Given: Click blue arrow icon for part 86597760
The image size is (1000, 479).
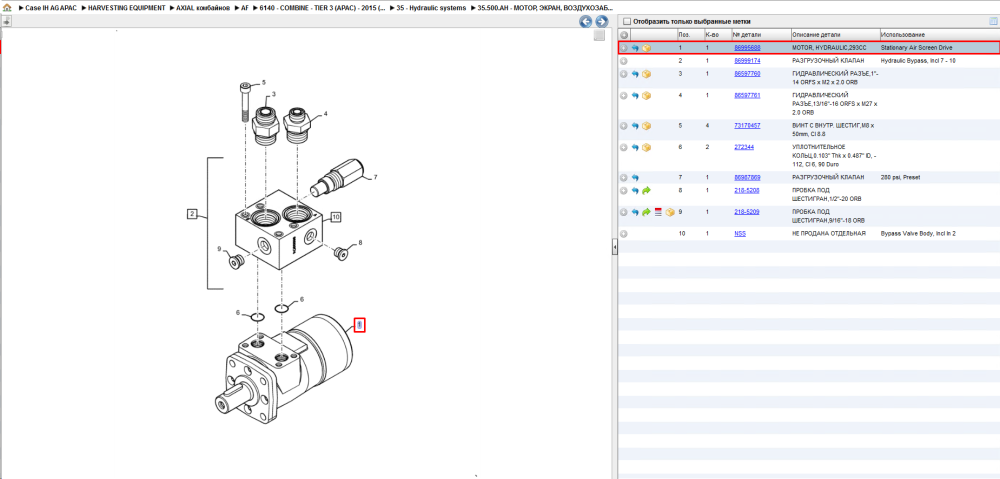Looking at the screenshot, I should pyautogui.click(x=635, y=74).
